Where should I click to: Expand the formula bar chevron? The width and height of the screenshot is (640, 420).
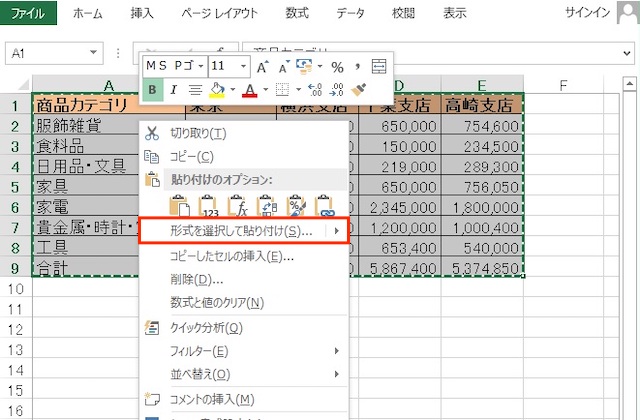(627, 53)
